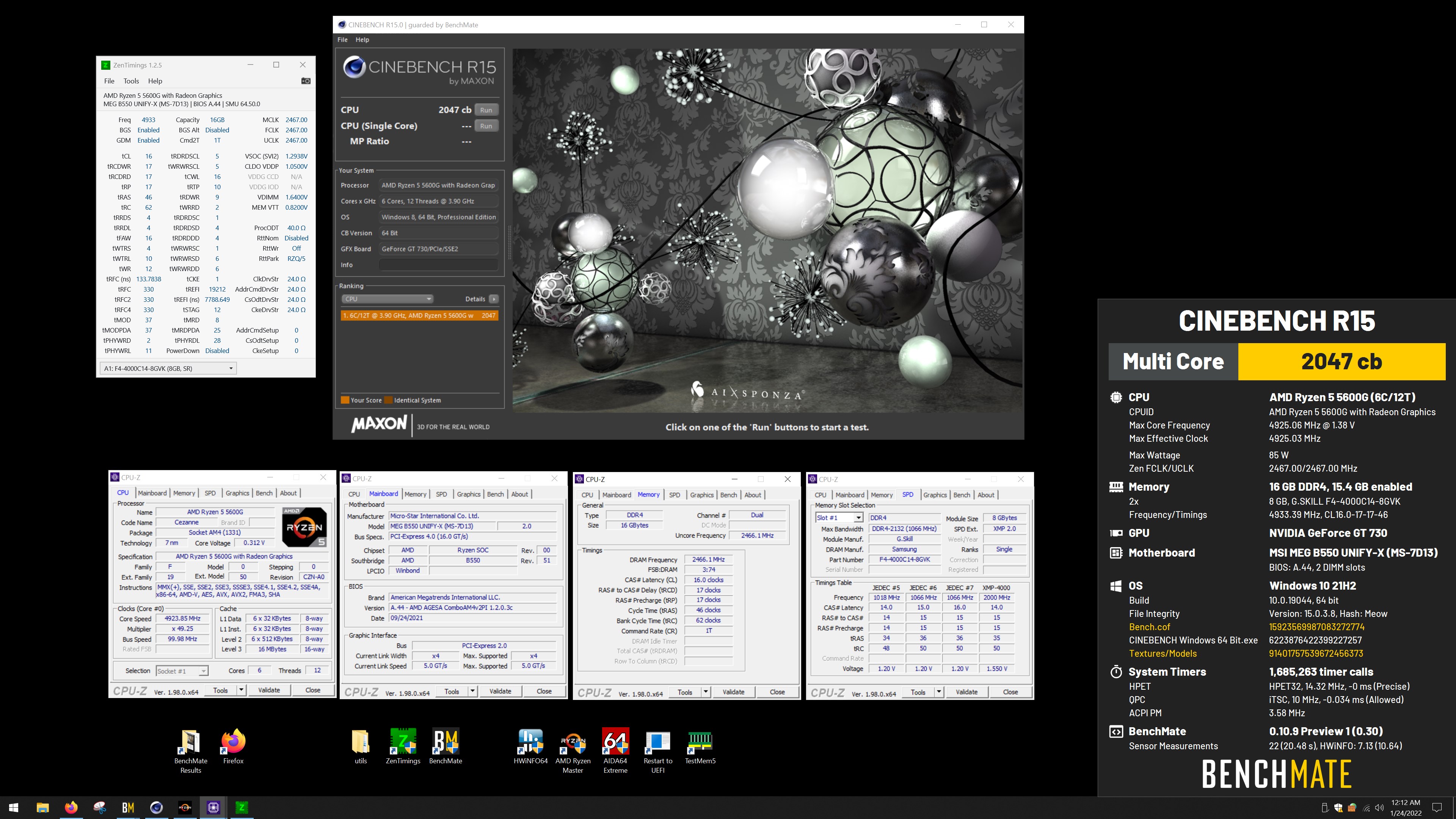Click the Info field in Cinebench

pos(438,265)
